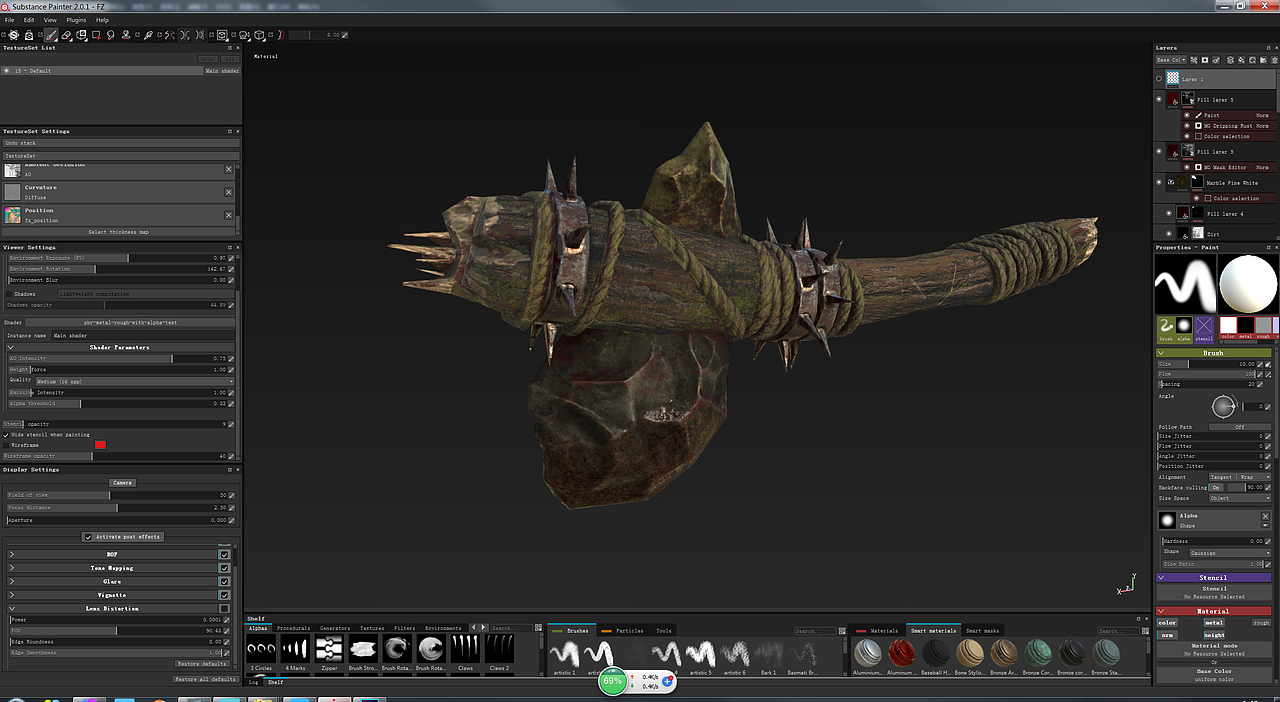Switch to the Log tab
The height and width of the screenshot is (702, 1280).
click(253, 682)
